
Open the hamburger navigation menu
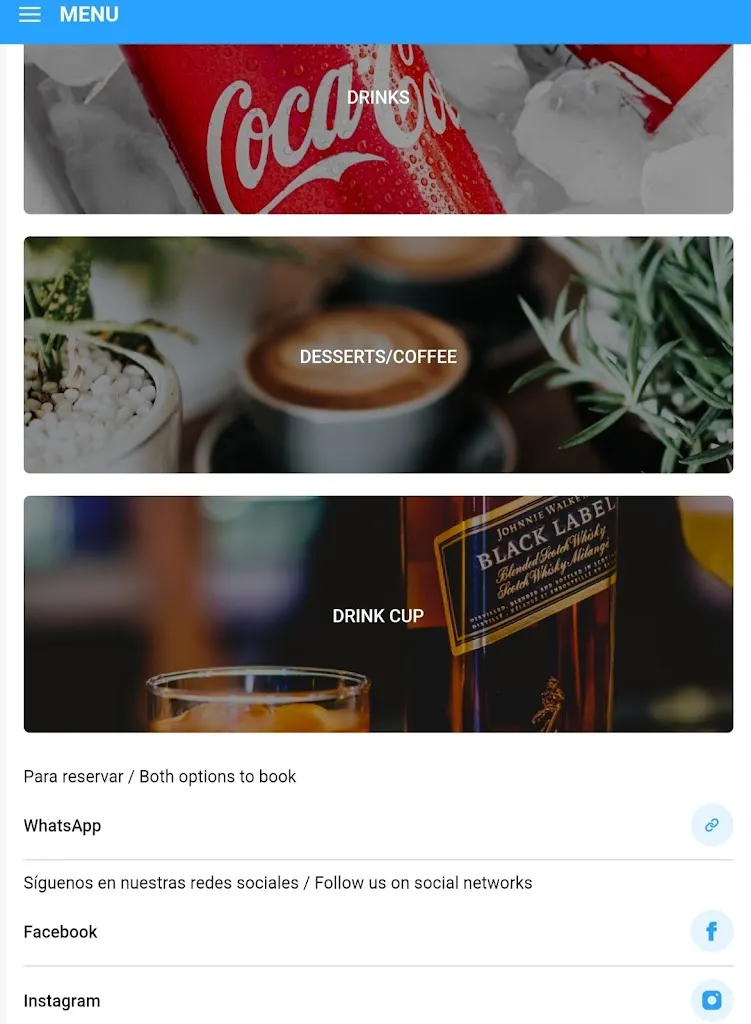(x=29, y=14)
